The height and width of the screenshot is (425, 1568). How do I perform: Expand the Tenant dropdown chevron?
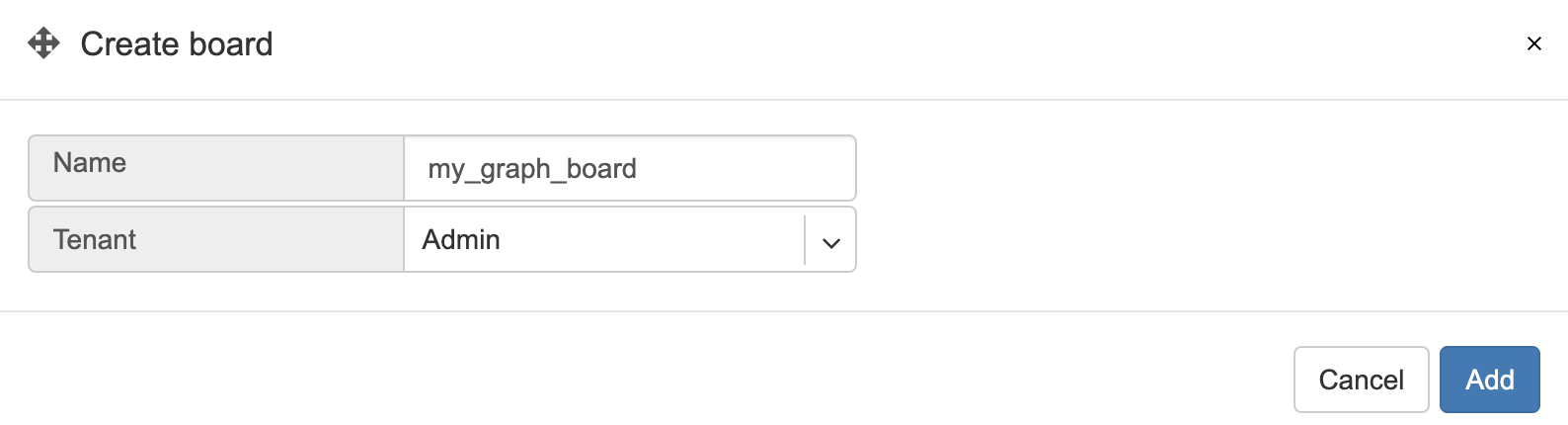(x=831, y=241)
